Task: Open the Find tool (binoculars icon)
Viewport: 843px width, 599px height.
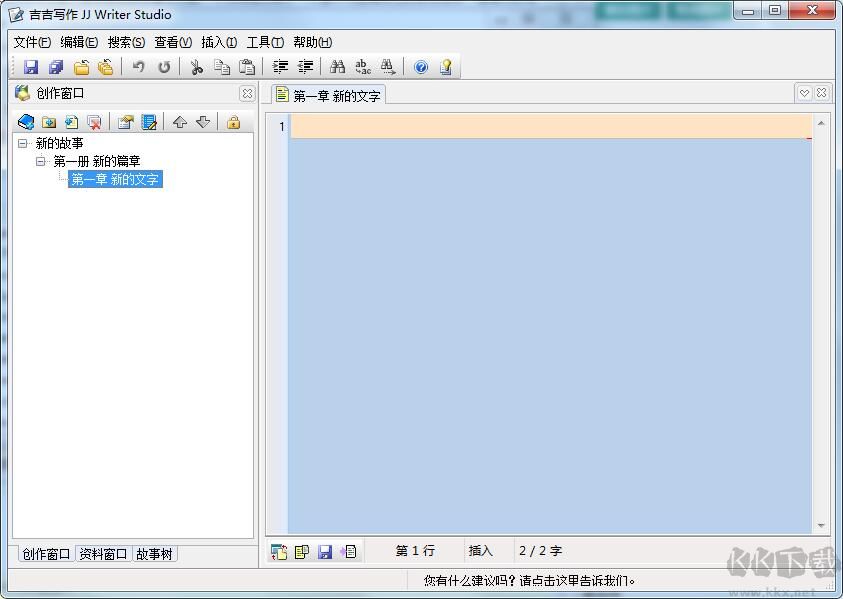Action: click(x=340, y=66)
